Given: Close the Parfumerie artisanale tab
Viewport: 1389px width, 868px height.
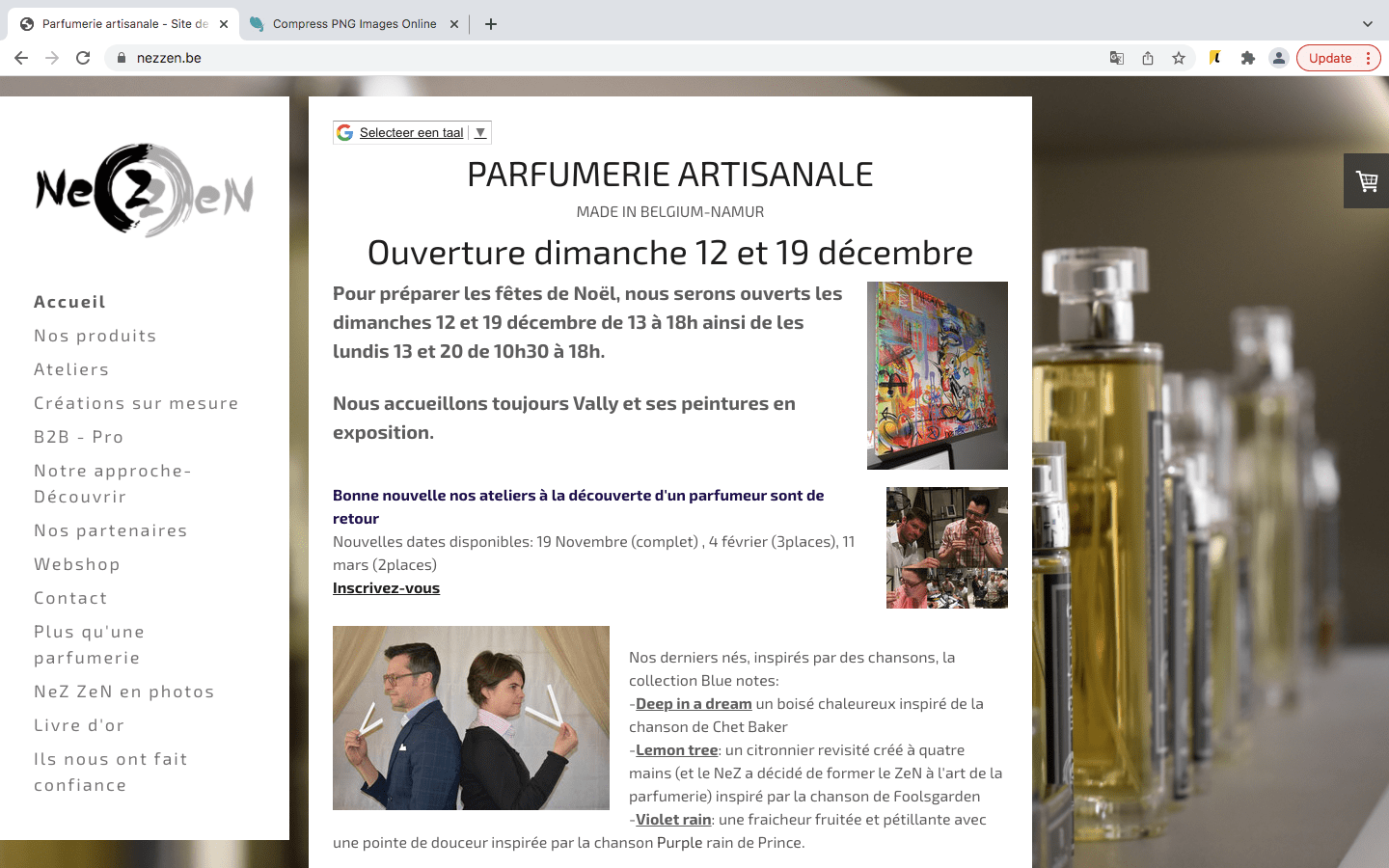Looking at the screenshot, I should click(x=224, y=24).
